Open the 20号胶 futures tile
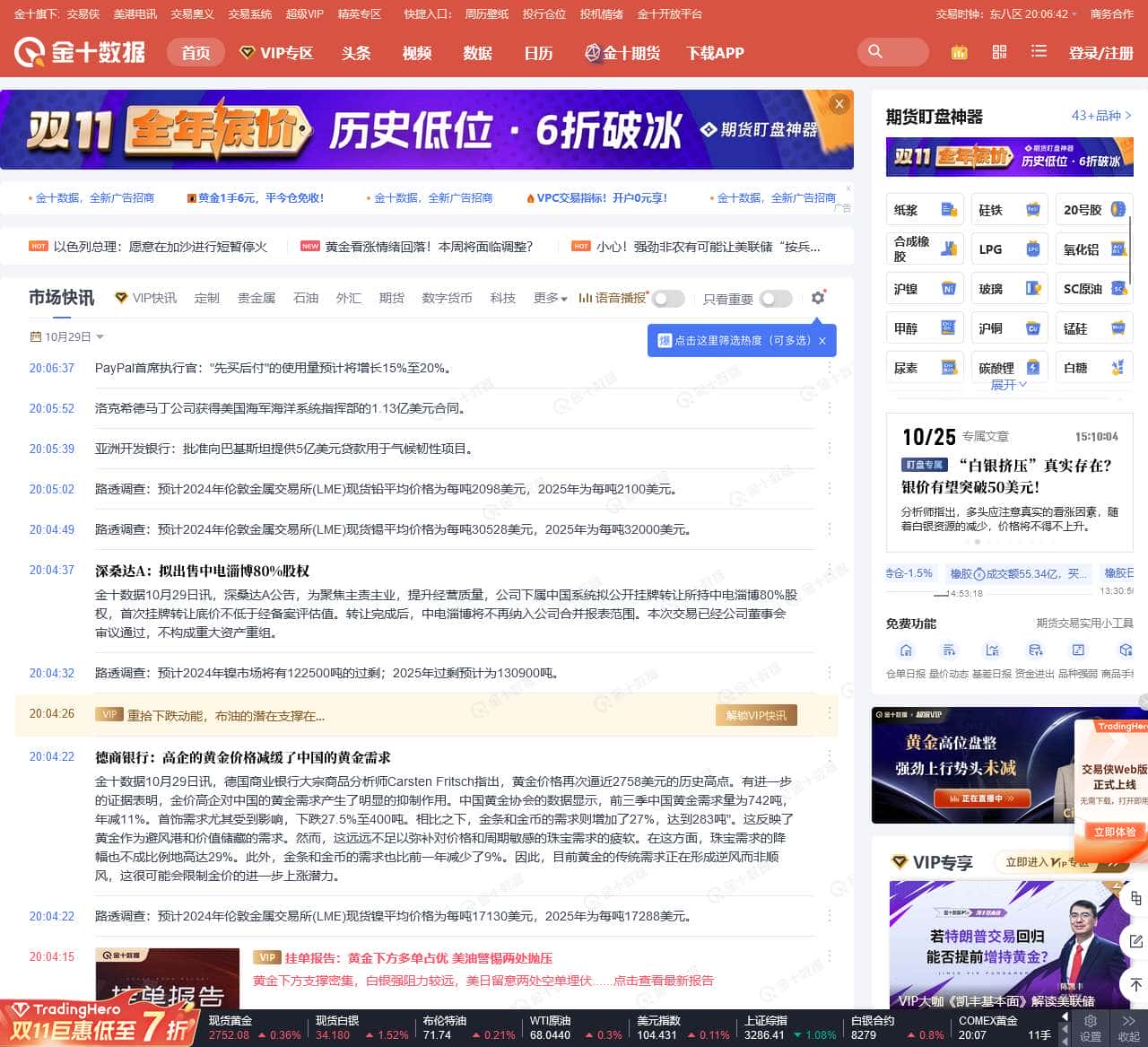This screenshot has width=1148, height=1047. (1093, 210)
